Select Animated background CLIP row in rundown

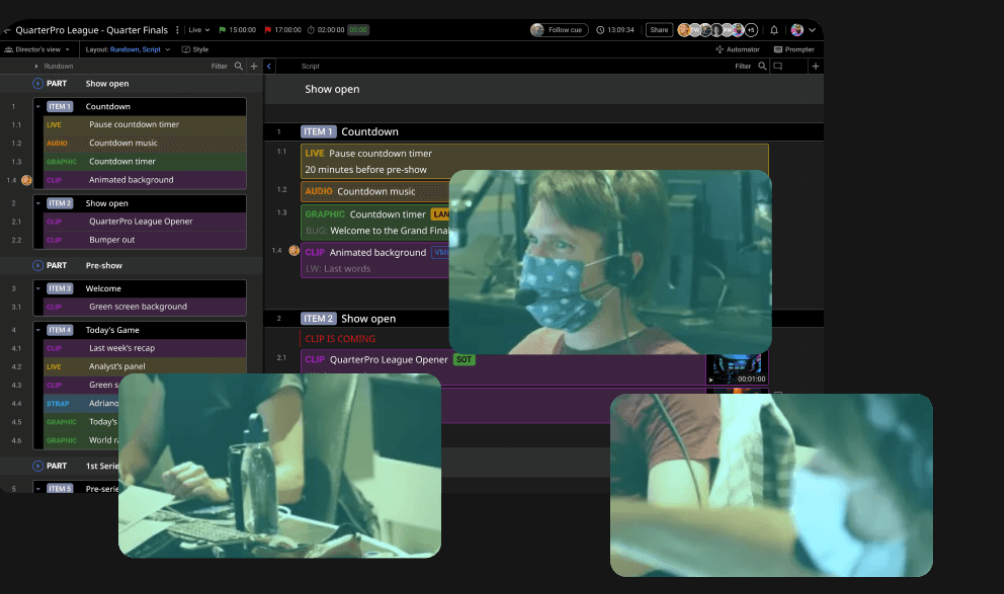pos(145,180)
